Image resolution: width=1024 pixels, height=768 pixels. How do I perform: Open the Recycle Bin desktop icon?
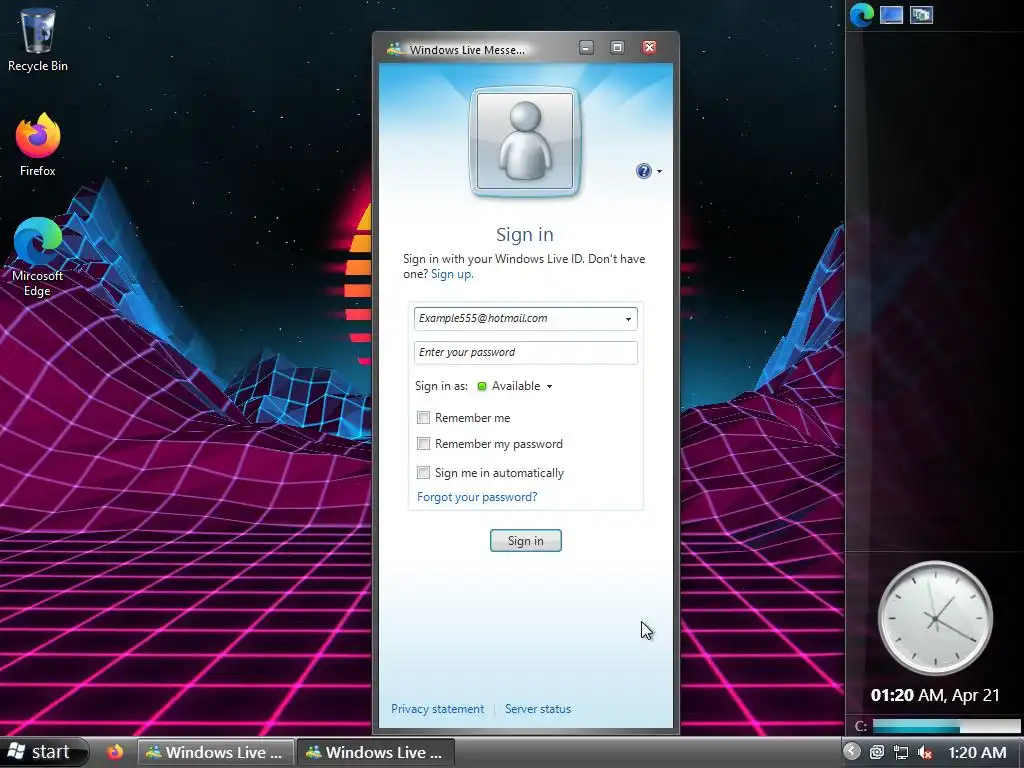(38, 39)
